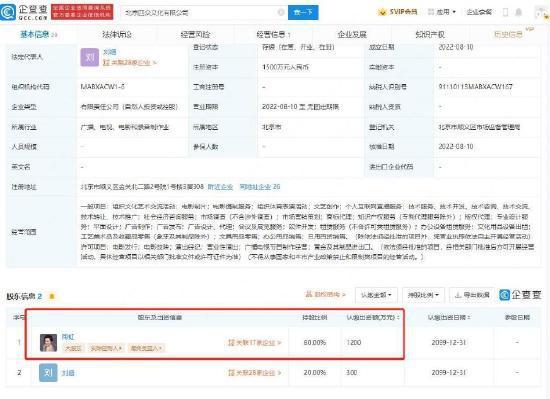Open the legal representative's name link
Viewport: 550px width, 399px height.
point(110,52)
